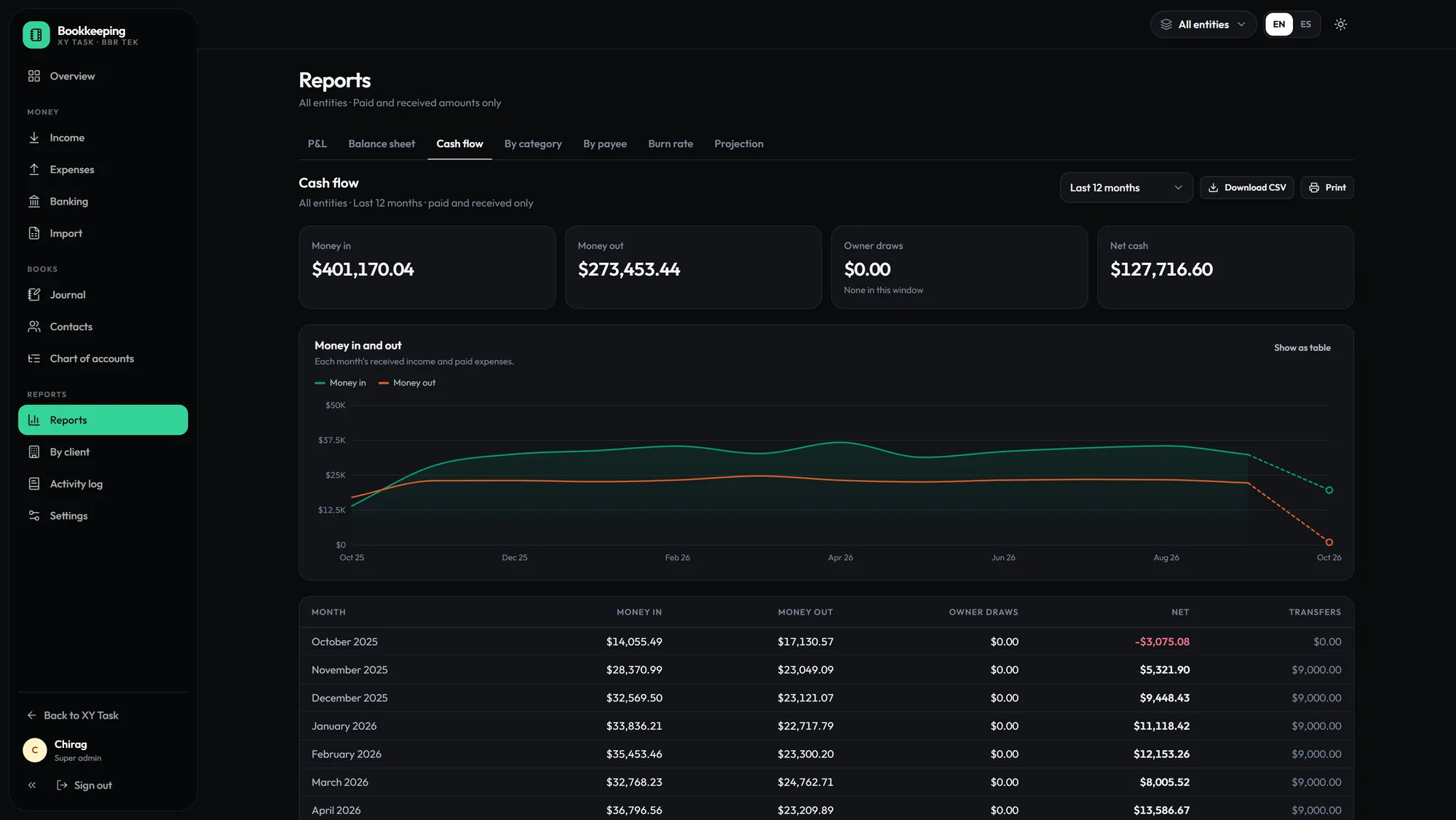Click the Download CSV button
1456x820 pixels.
point(1246,188)
